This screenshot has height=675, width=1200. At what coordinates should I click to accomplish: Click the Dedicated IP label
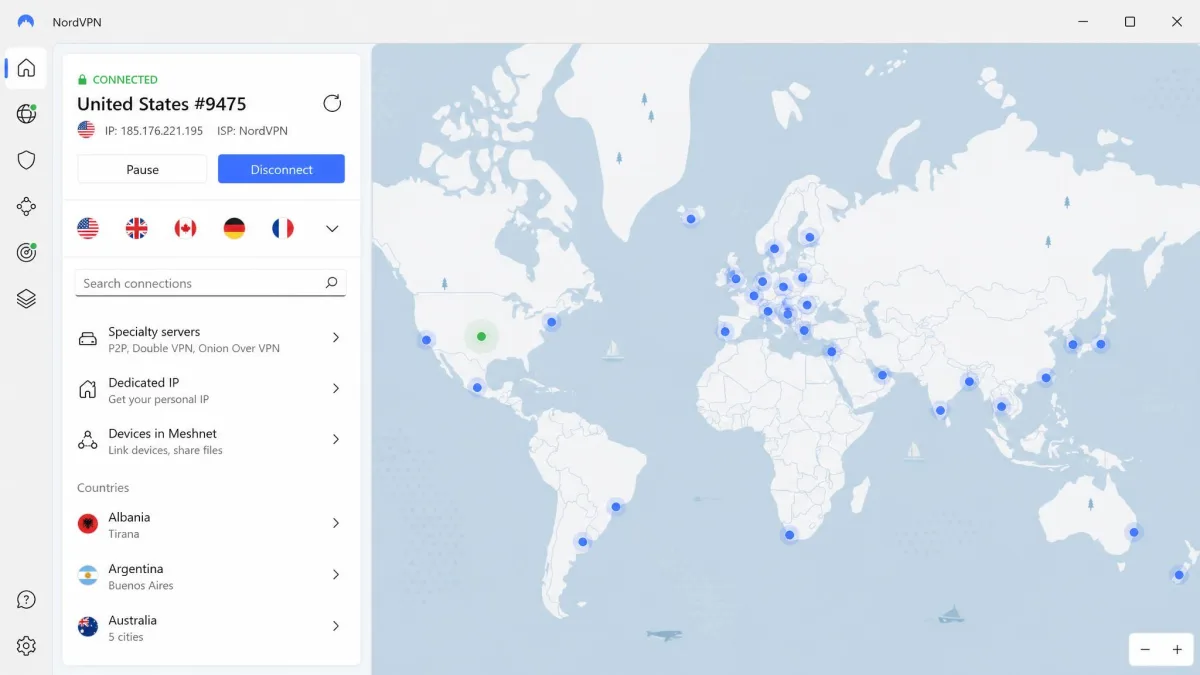point(143,382)
